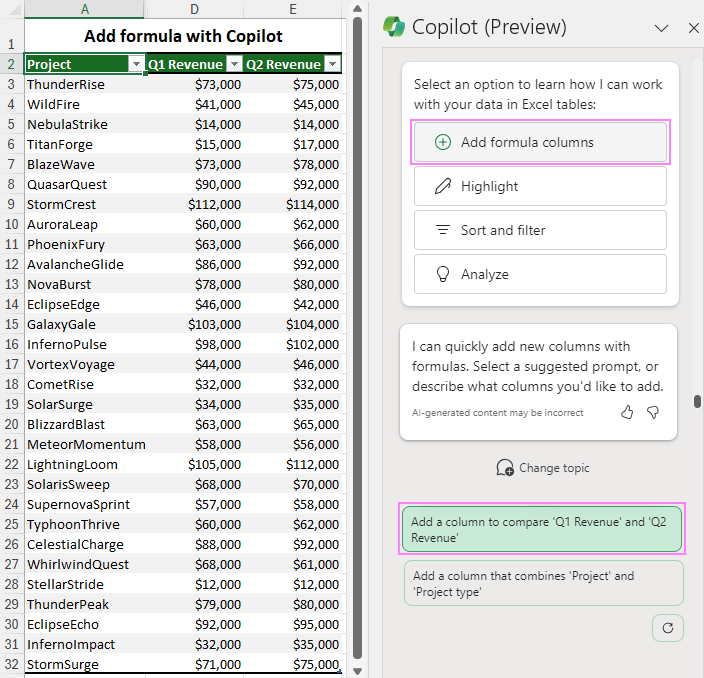704x678 pixels.
Task: Select cell containing WildFire
Action: click(x=85, y=104)
